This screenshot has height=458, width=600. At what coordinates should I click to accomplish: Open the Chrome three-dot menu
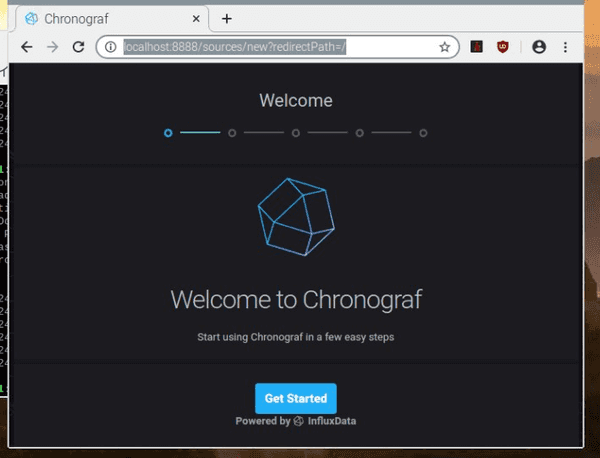coord(565,47)
